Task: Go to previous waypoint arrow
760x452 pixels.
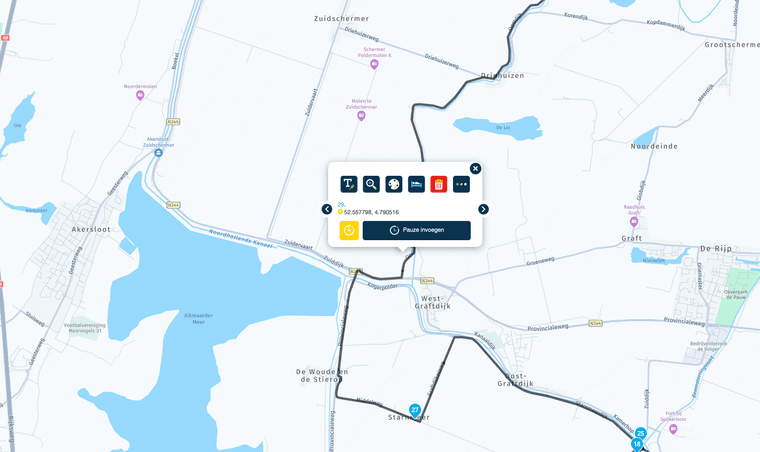Action: (327, 209)
